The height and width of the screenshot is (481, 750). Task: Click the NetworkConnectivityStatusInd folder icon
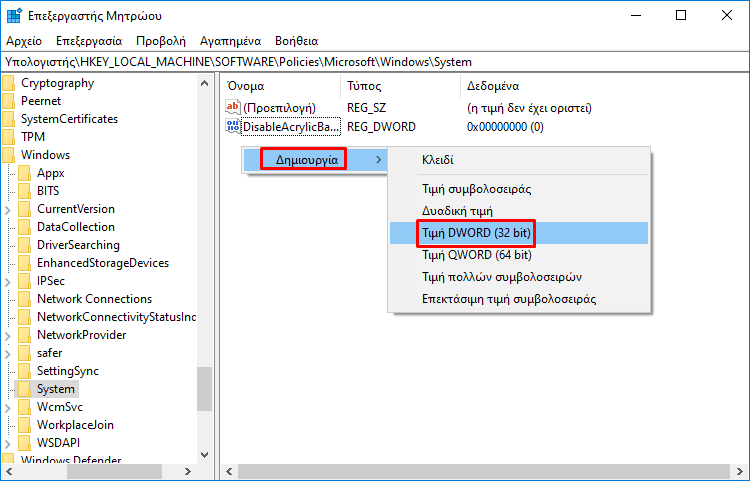(x=24, y=317)
